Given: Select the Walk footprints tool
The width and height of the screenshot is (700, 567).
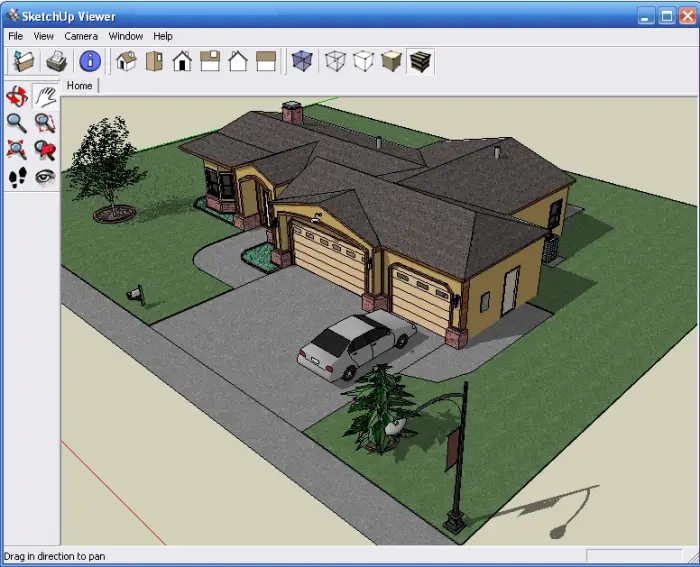Looking at the screenshot, I should coord(17,178).
